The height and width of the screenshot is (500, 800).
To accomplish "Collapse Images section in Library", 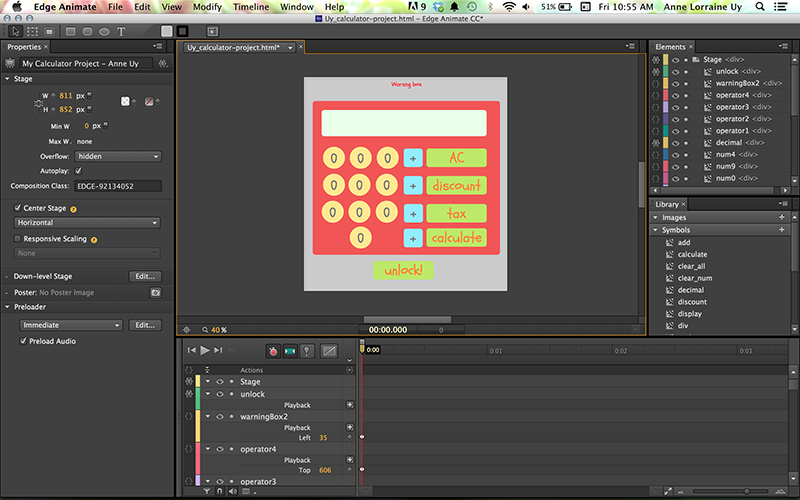I will 656,217.
